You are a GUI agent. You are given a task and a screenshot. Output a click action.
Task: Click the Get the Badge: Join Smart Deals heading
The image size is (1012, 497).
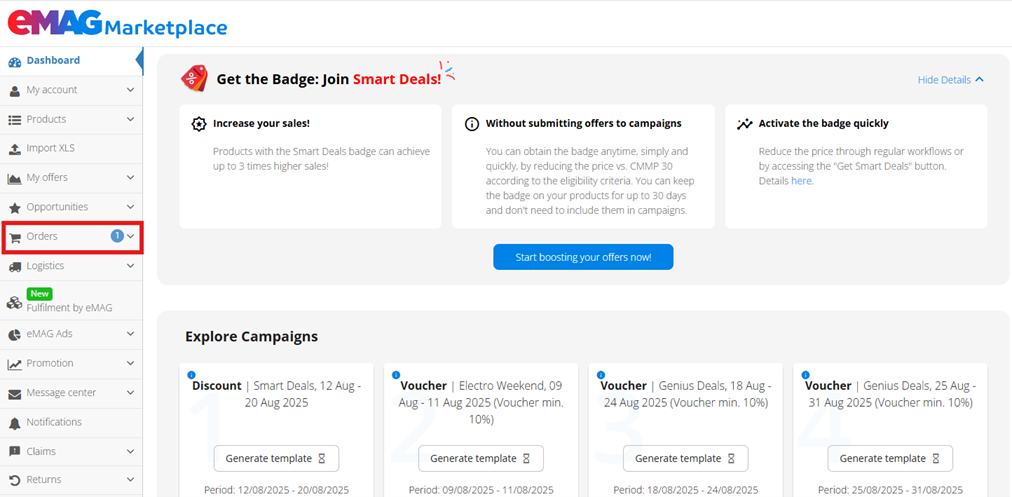click(x=329, y=79)
